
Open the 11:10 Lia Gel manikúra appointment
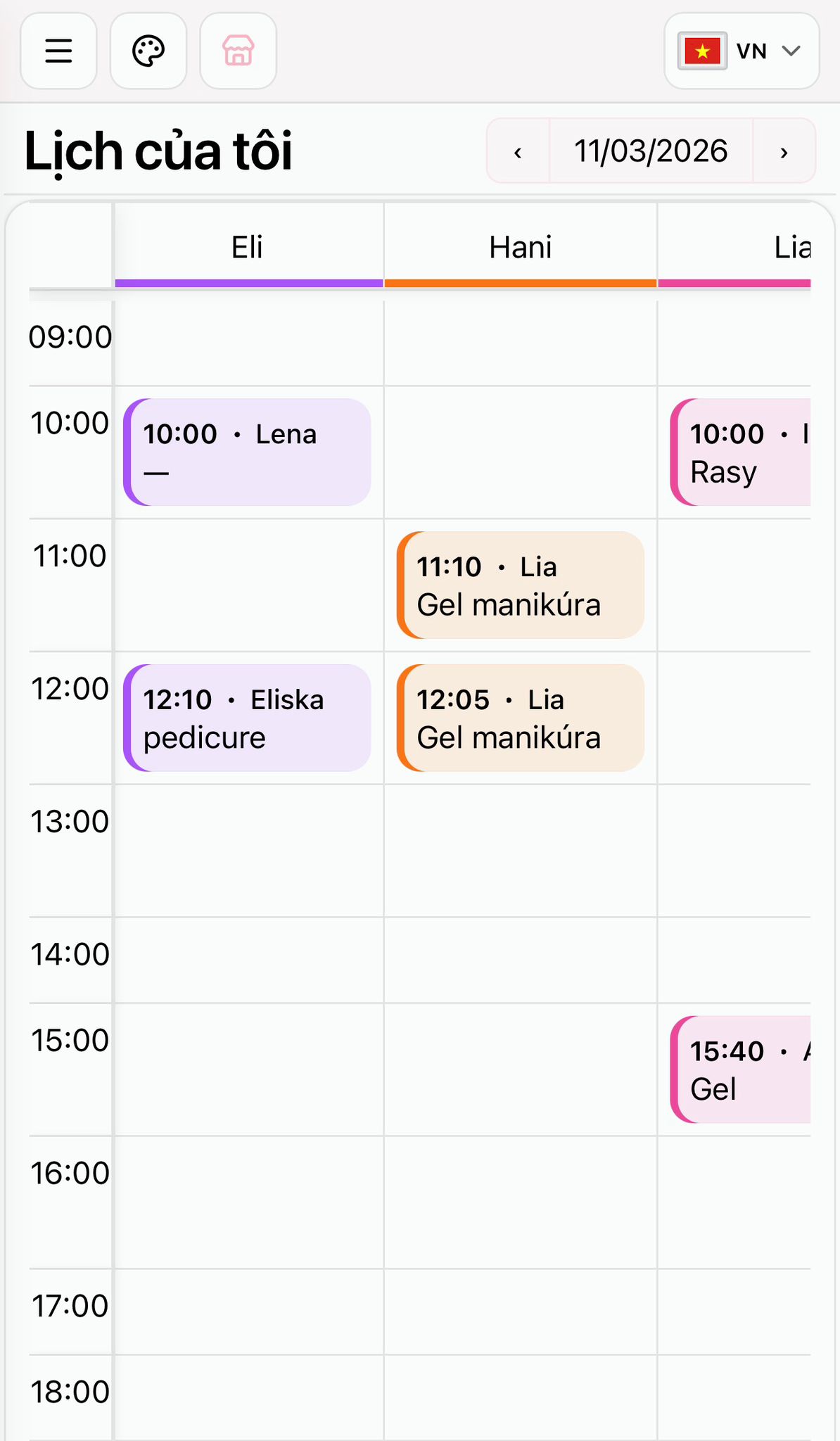tap(521, 585)
